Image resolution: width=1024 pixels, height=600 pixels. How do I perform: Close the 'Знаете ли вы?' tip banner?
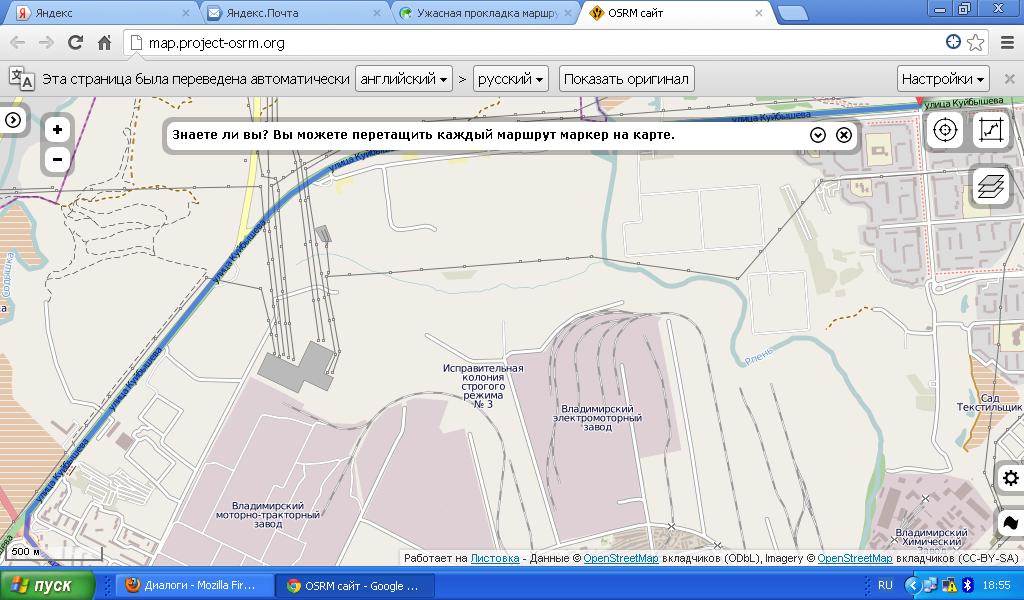pos(844,135)
